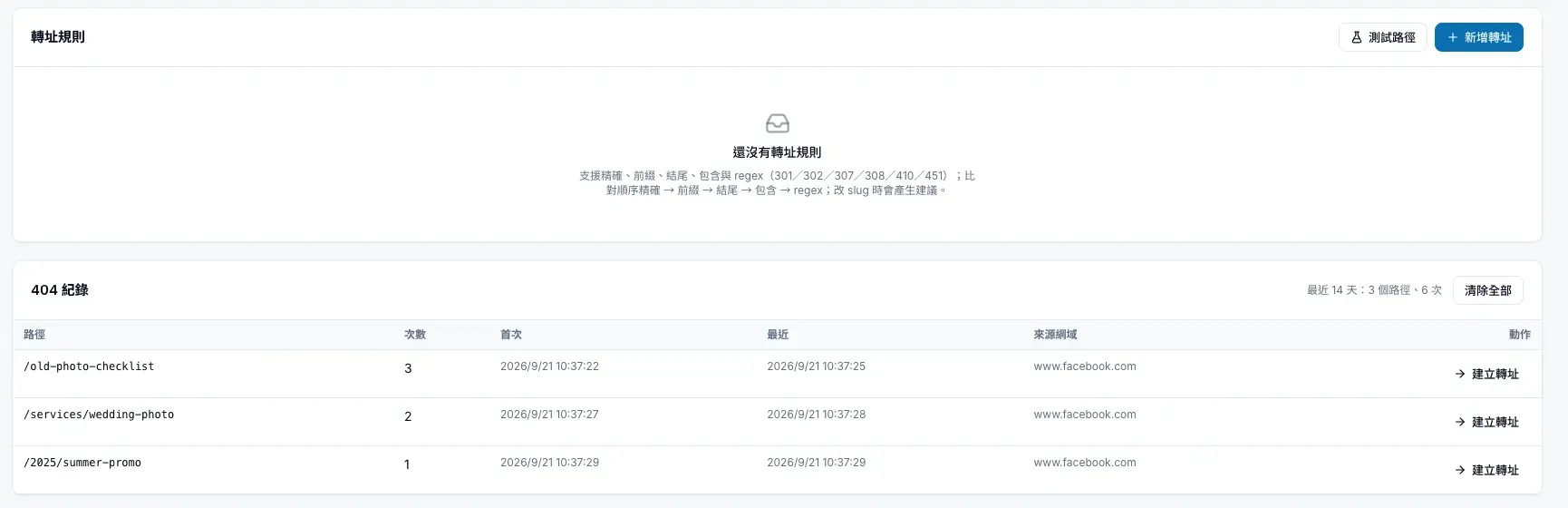The height and width of the screenshot is (508, 1568).
Task: Click www.facebook.com in /old-photo-checklist row
Action: coord(1085,366)
